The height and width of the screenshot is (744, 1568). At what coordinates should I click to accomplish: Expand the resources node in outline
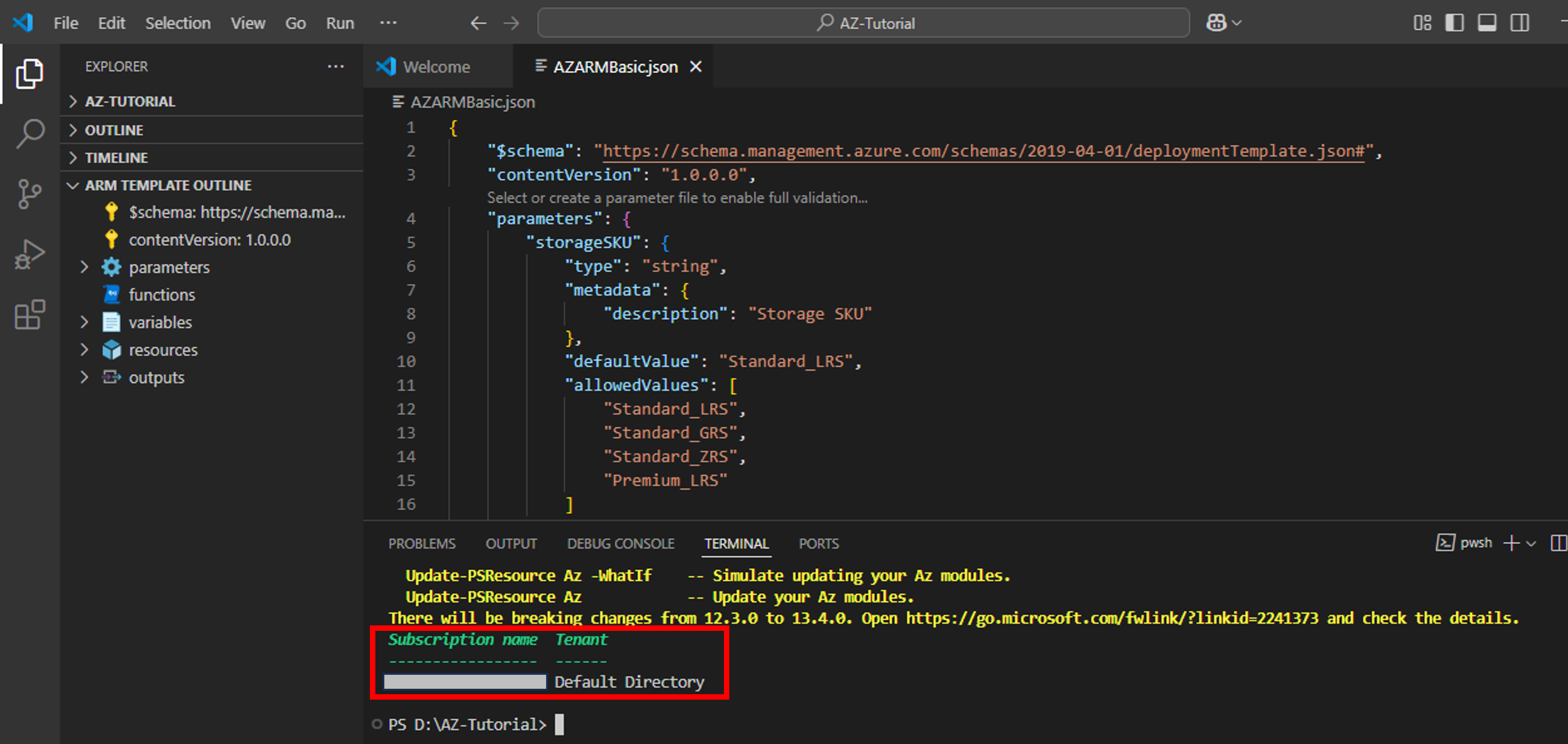(x=84, y=350)
